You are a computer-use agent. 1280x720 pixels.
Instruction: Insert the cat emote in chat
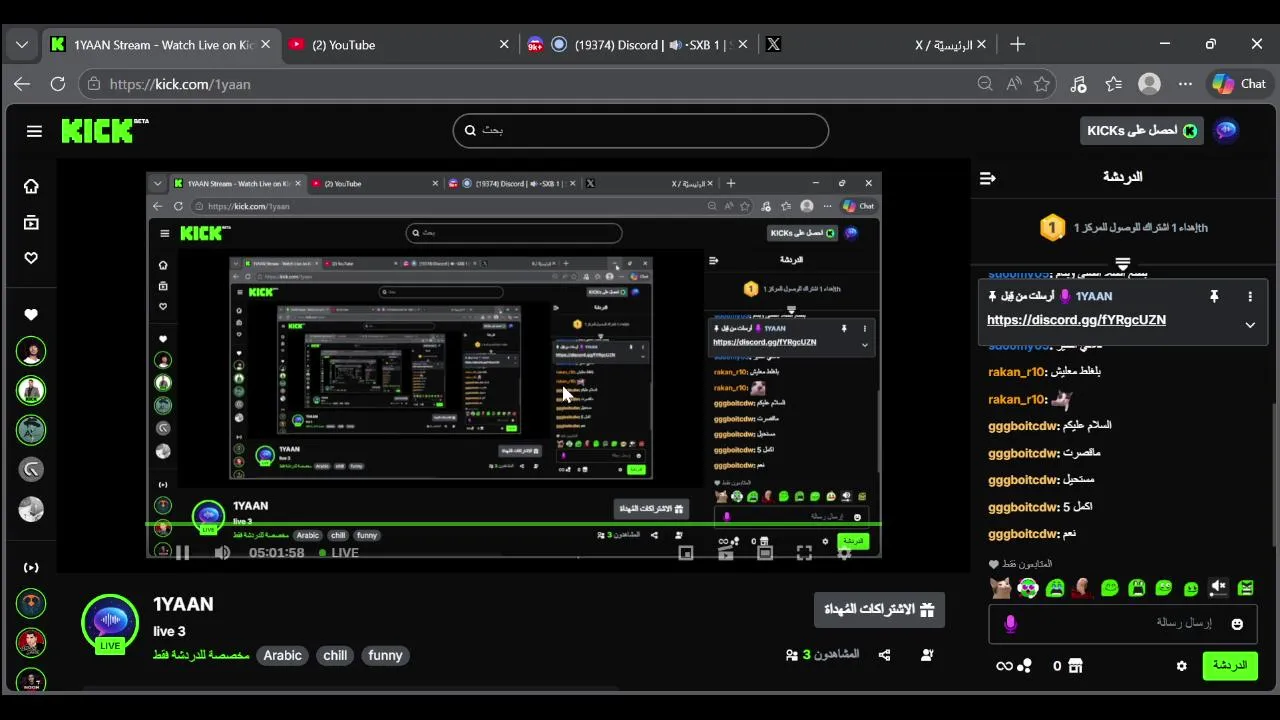[x=1001, y=588]
